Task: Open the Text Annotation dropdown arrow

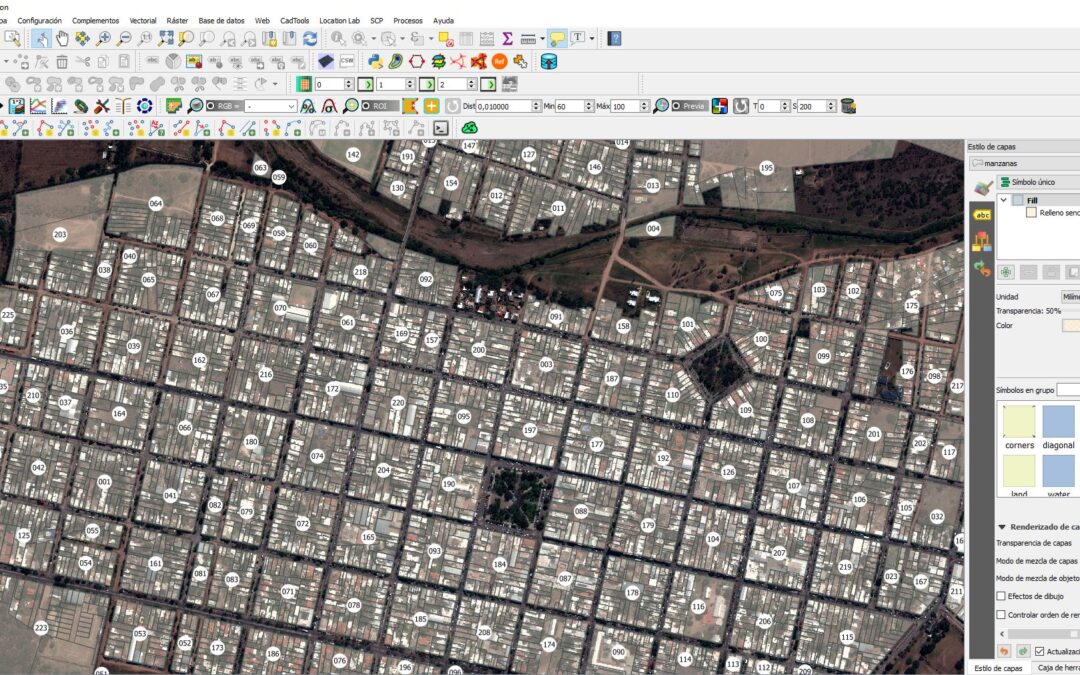Action: [591, 39]
